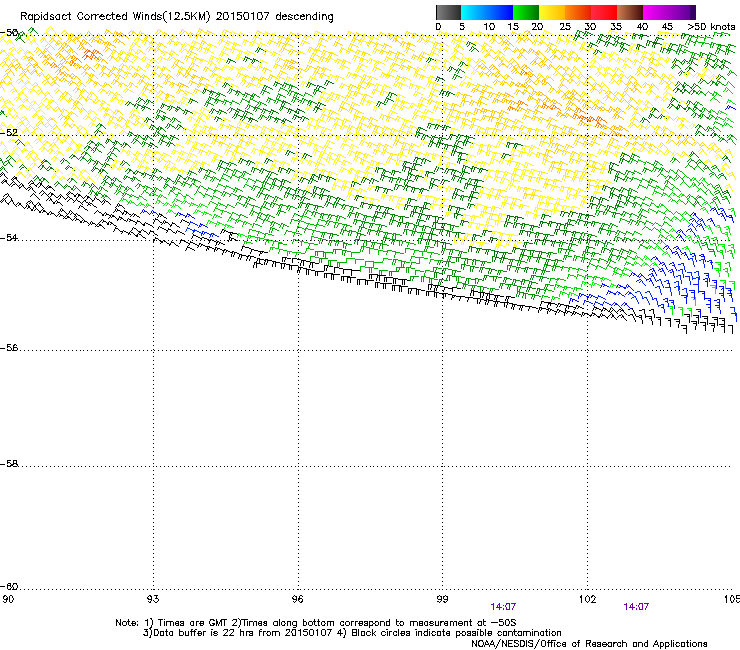
Task: Click the NOAA/NESDIS credit text
Action: tap(589, 644)
